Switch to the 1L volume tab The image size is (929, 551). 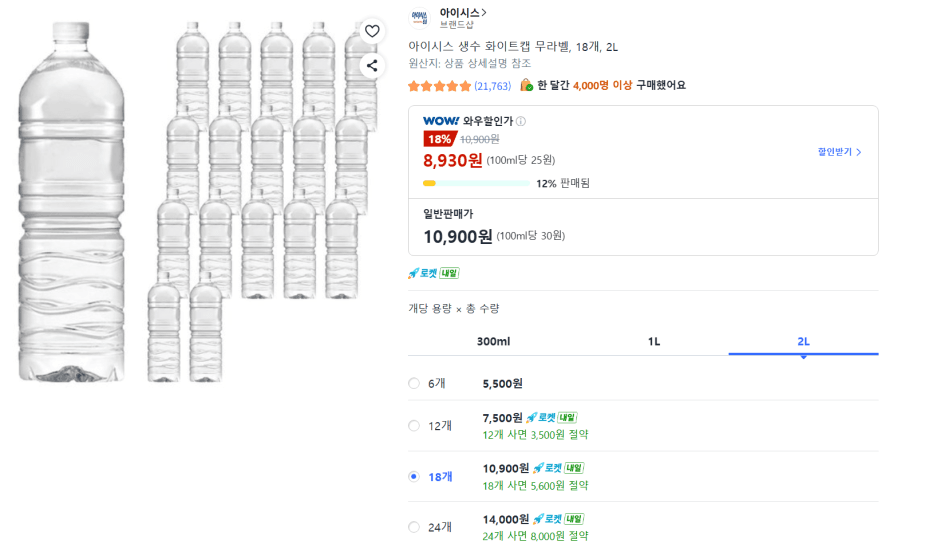click(653, 341)
